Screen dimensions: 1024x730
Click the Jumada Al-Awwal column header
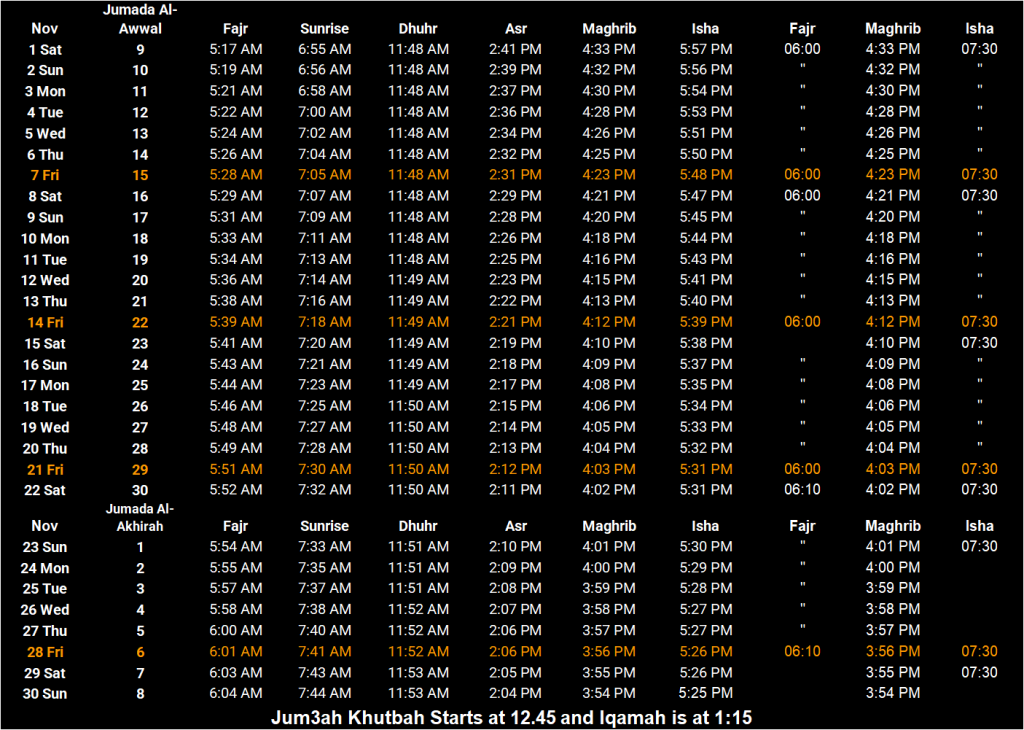point(140,19)
